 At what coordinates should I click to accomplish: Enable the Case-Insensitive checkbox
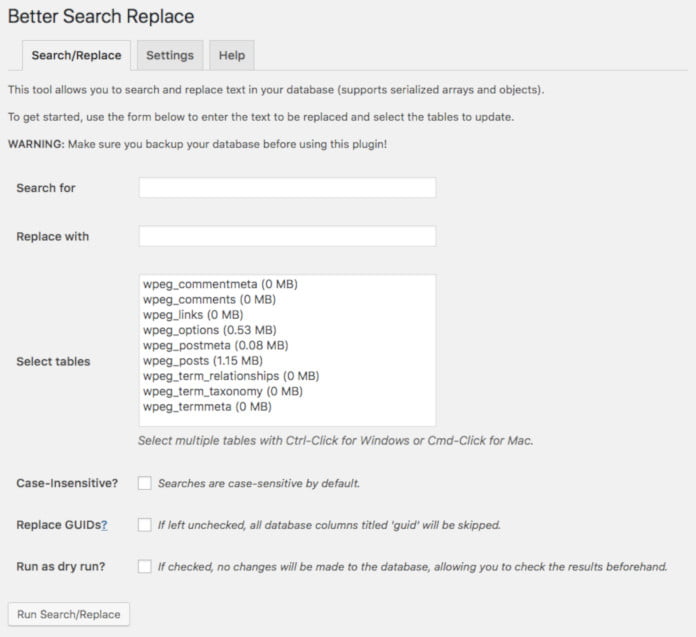[x=145, y=483]
